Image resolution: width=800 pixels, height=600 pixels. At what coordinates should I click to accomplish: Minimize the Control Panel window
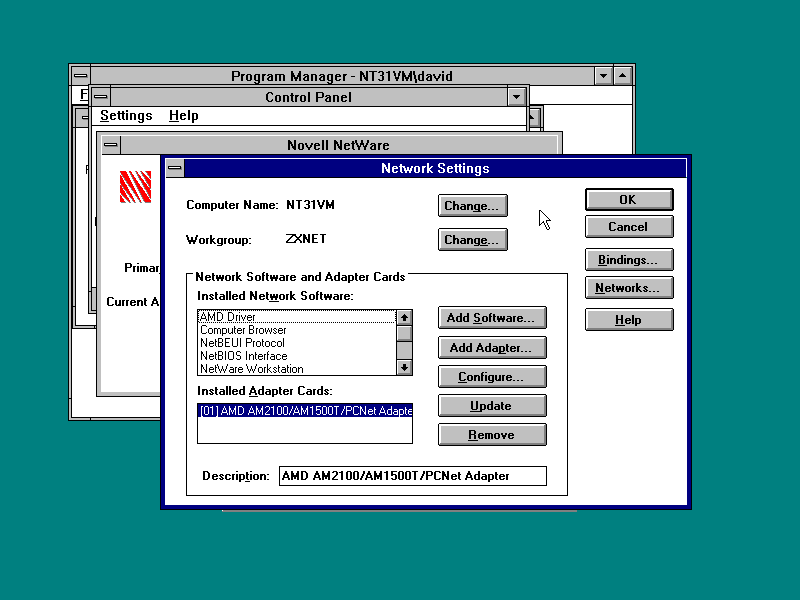click(x=516, y=96)
